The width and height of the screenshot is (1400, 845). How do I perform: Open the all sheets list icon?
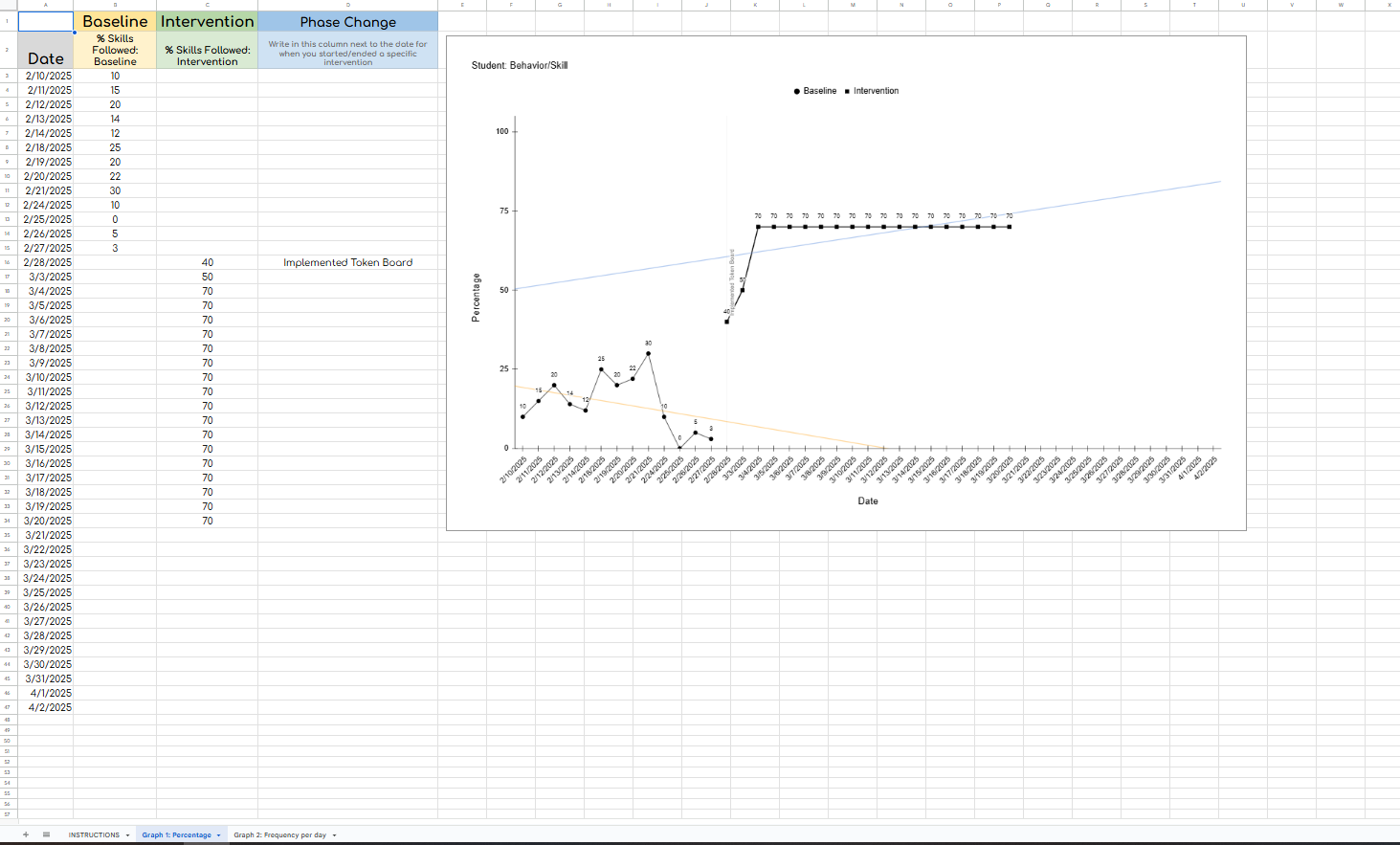click(46, 834)
